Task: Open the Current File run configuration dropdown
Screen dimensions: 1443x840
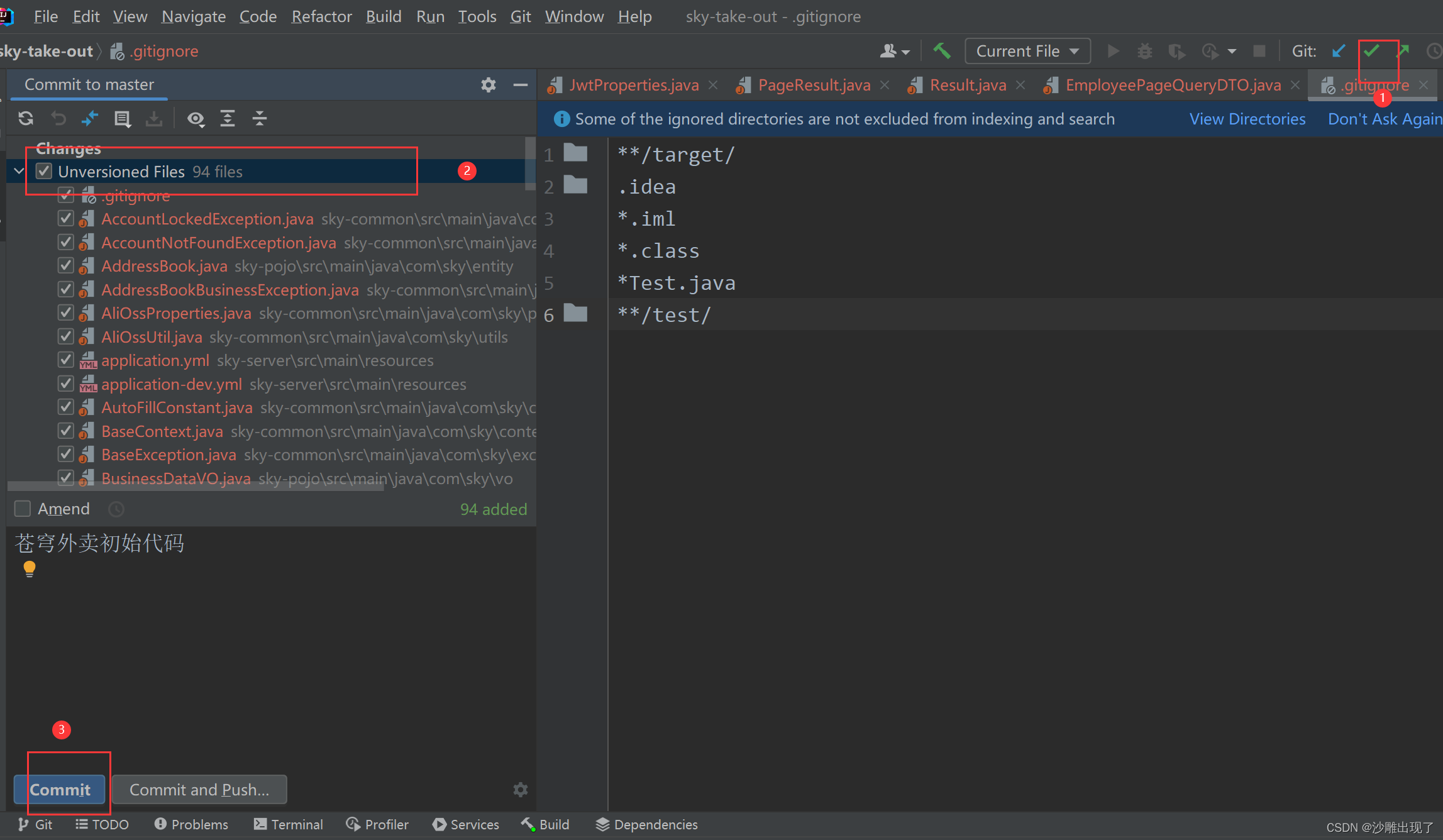Action: [1027, 51]
